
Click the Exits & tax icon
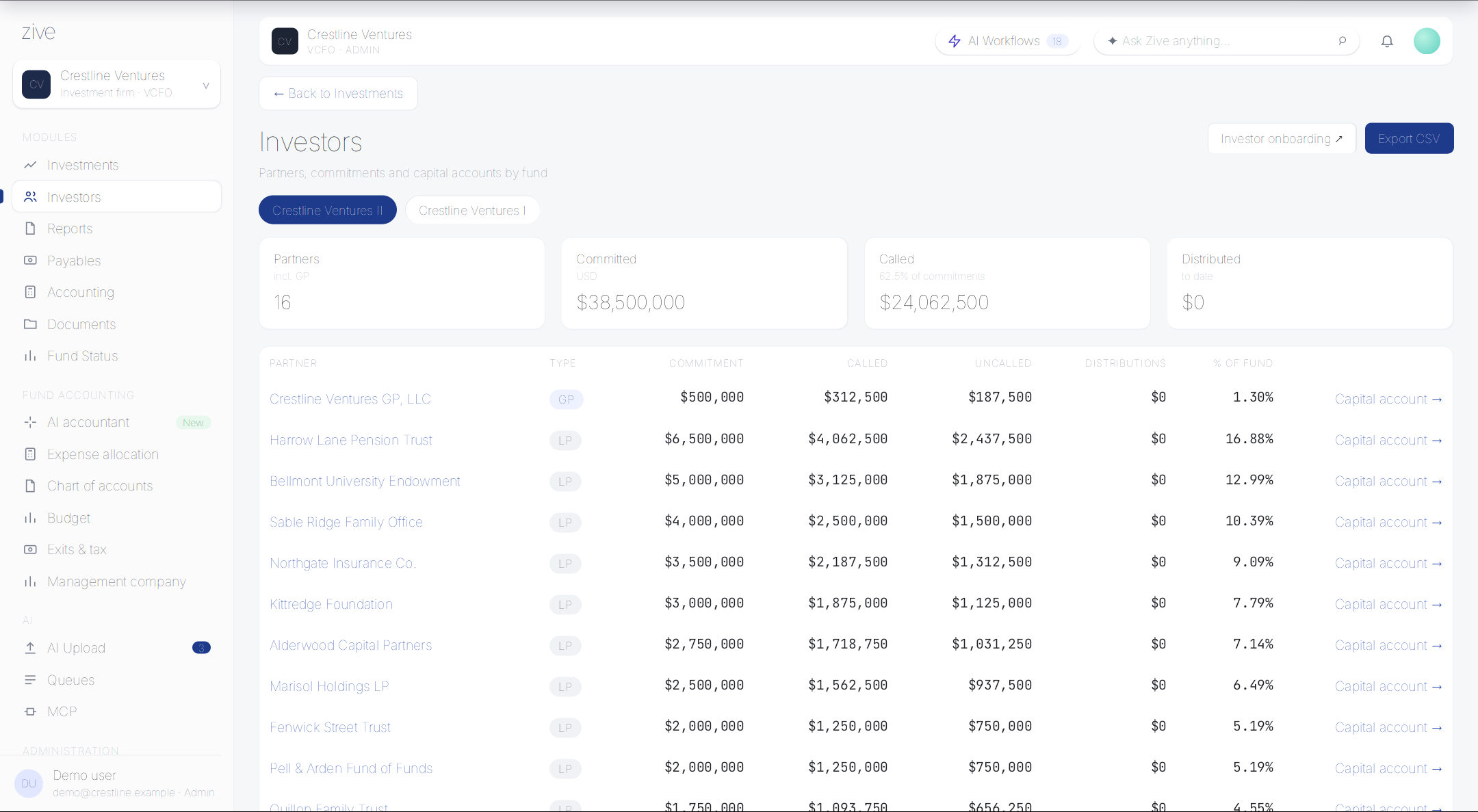click(30, 549)
